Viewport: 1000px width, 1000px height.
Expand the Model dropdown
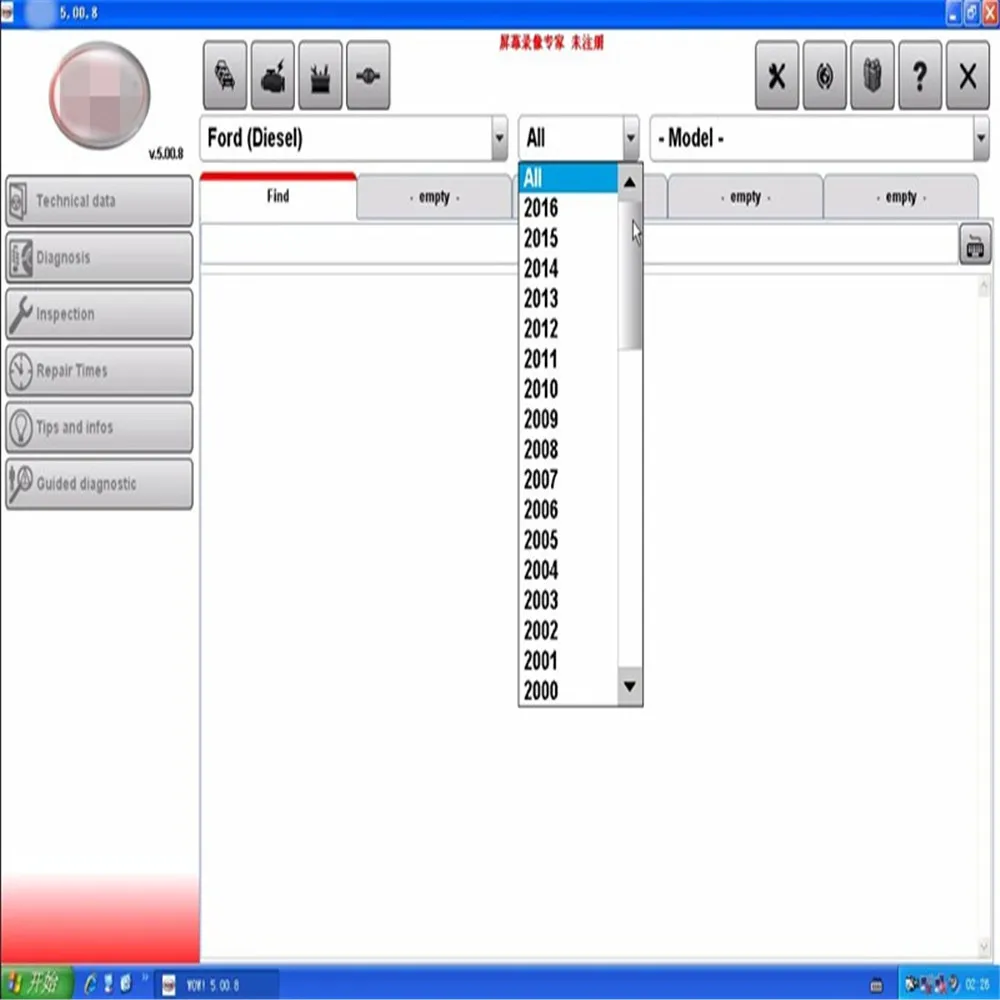pos(981,138)
